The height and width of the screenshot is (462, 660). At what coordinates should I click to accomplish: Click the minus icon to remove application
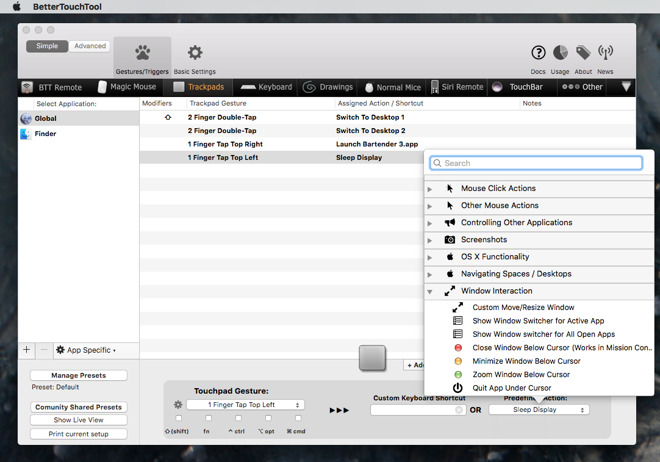click(44, 350)
